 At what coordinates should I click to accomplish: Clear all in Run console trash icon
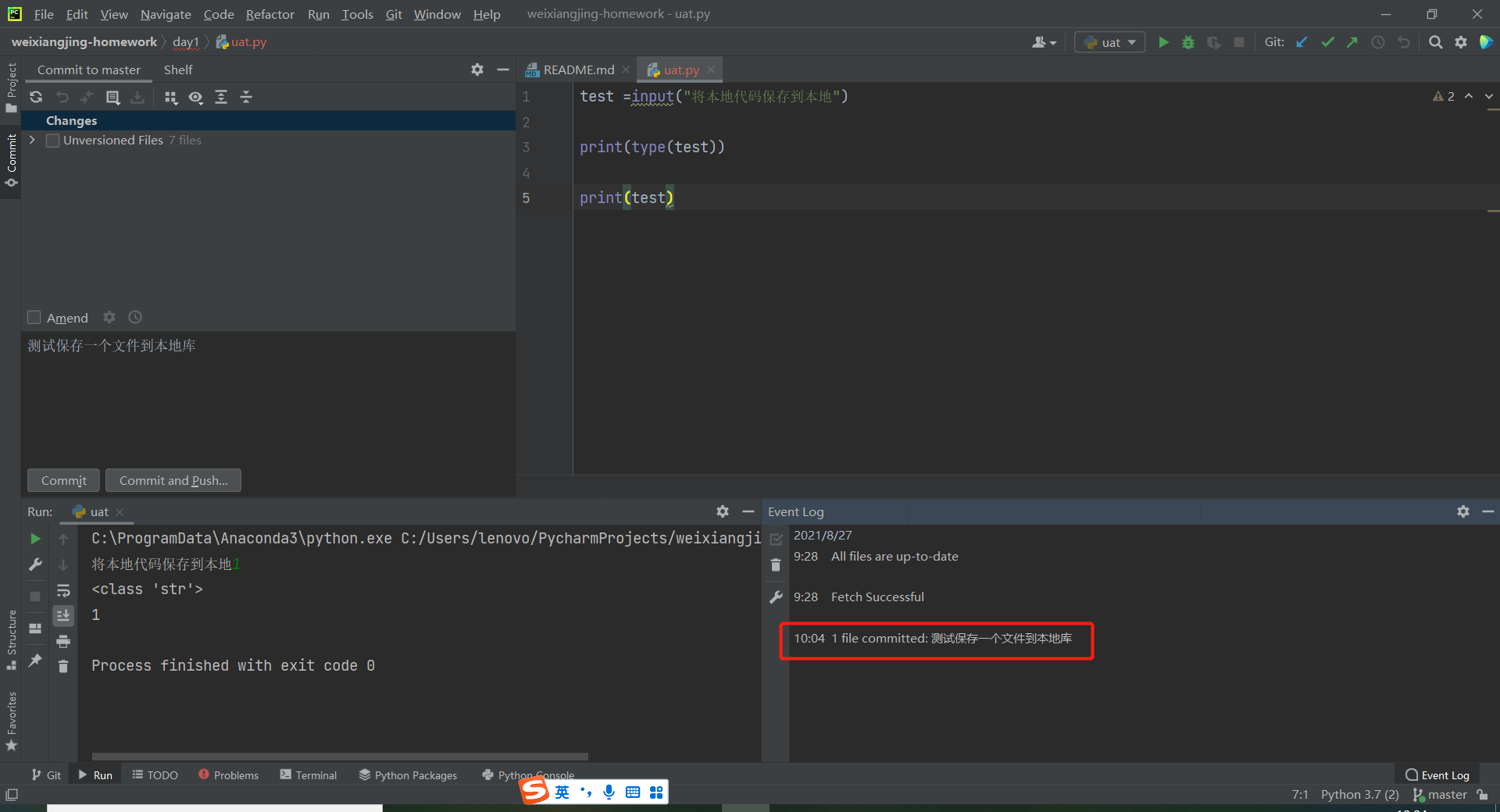pyautogui.click(x=63, y=666)
